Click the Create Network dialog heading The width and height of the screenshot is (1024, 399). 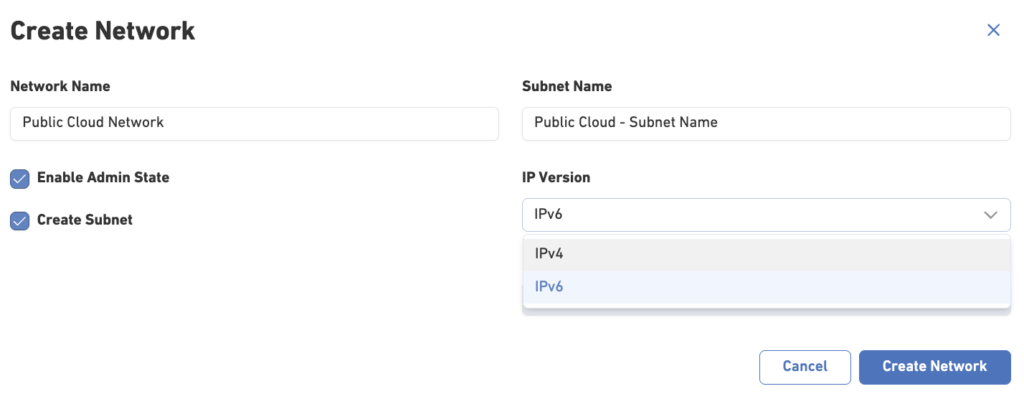click(x=103, y=31)
